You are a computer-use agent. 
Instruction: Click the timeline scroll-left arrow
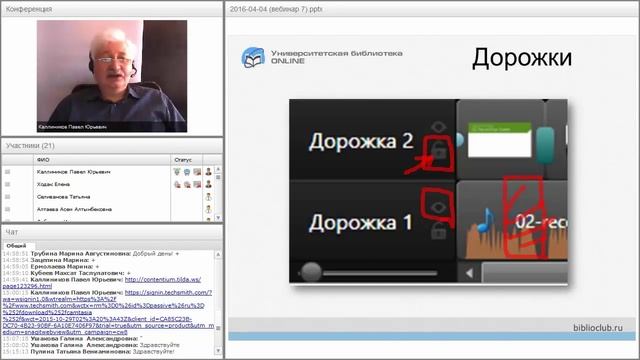(x=469, y=273)
